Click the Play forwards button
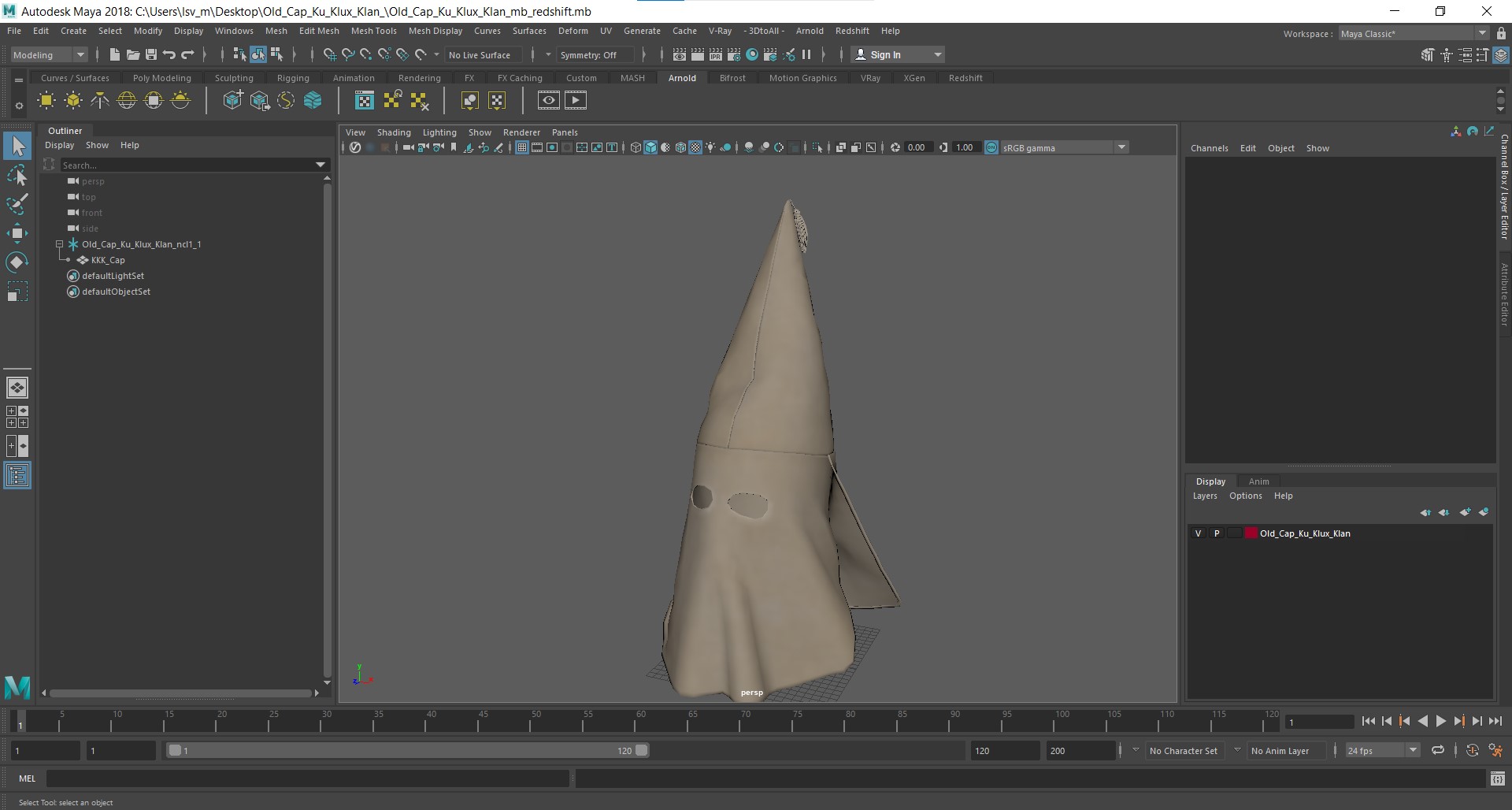The height and width of the screenshot is (810, 1512). tap(1440, 721)
